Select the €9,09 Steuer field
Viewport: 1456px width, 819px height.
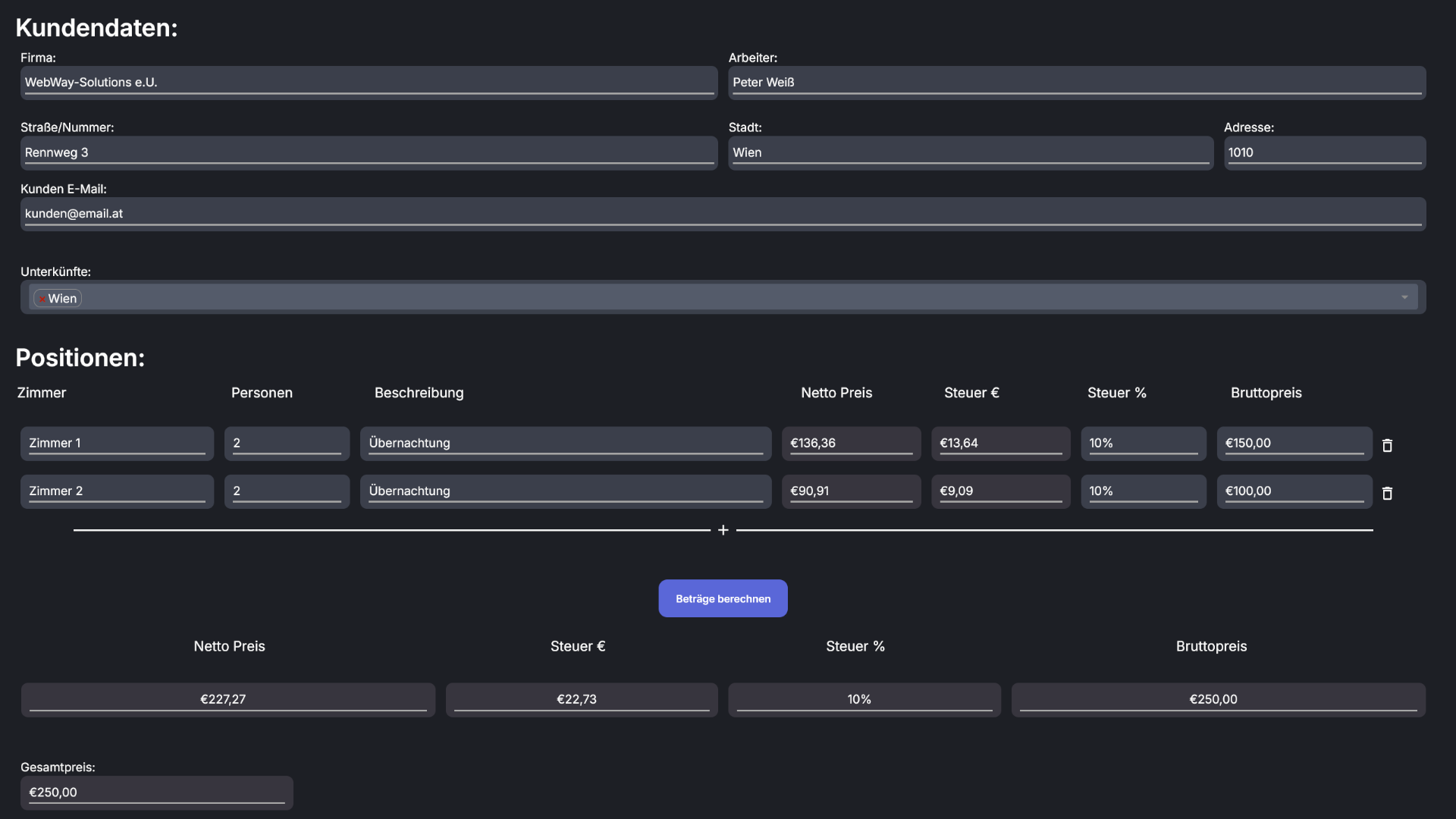[1000, 491]
